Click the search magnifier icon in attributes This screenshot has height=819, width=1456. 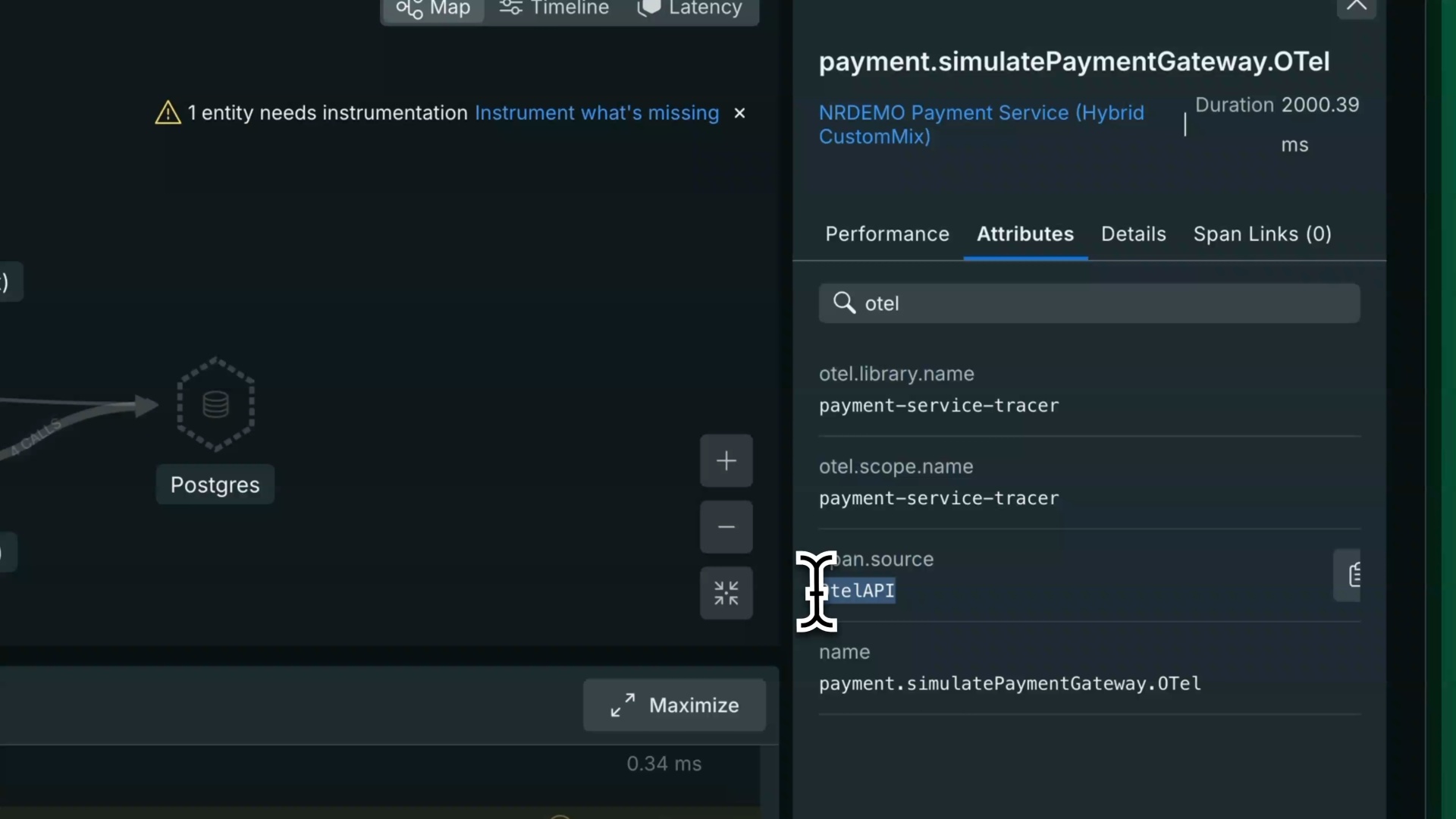pyautogui.click(x=844, y=303)
